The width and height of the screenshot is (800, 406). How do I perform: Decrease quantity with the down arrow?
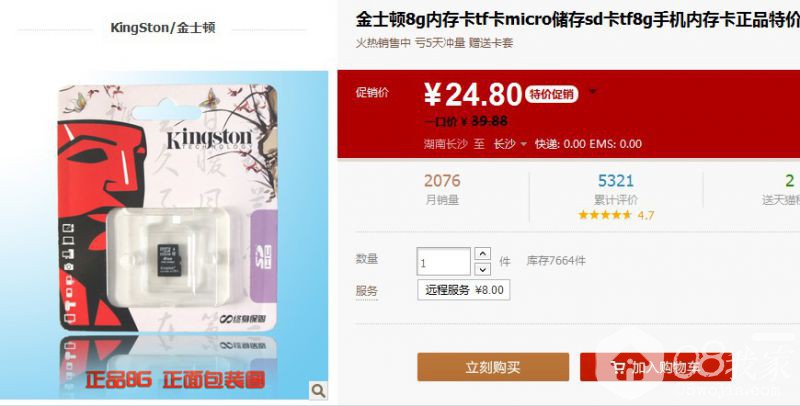click(x=483, y=269)
